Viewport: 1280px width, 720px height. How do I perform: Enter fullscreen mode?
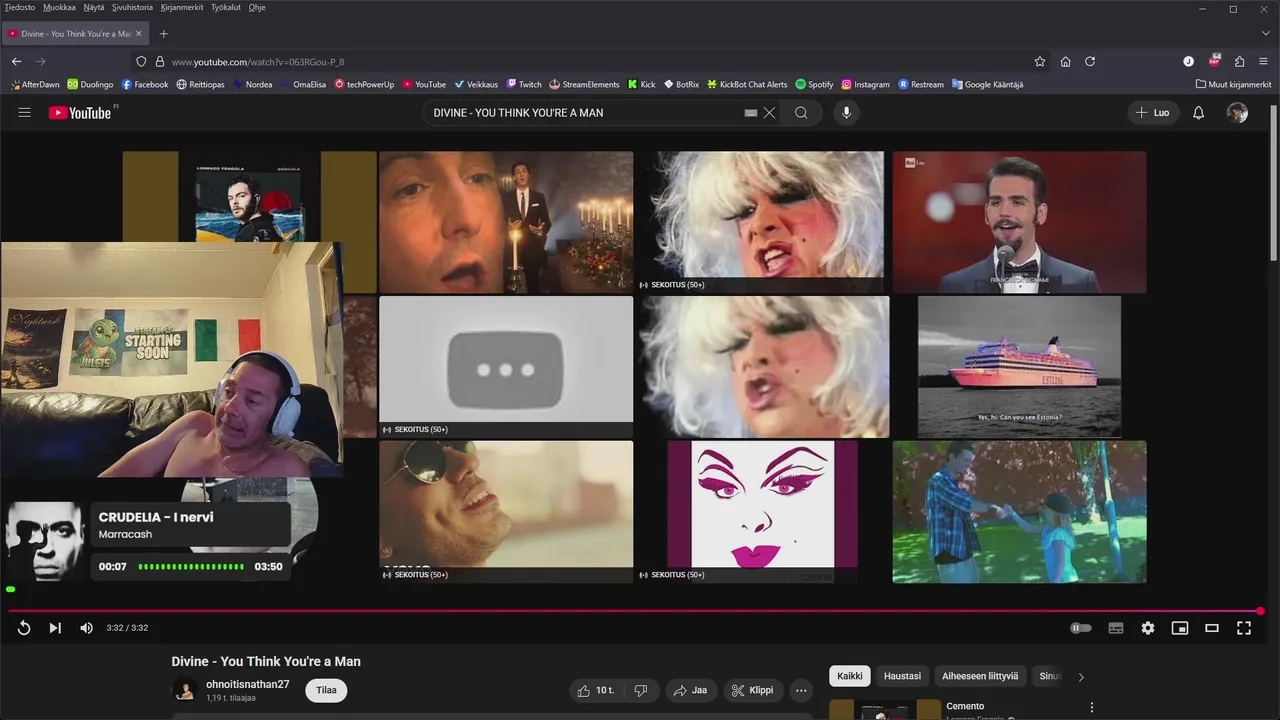pyautogui.click(x=1244, y=628)
